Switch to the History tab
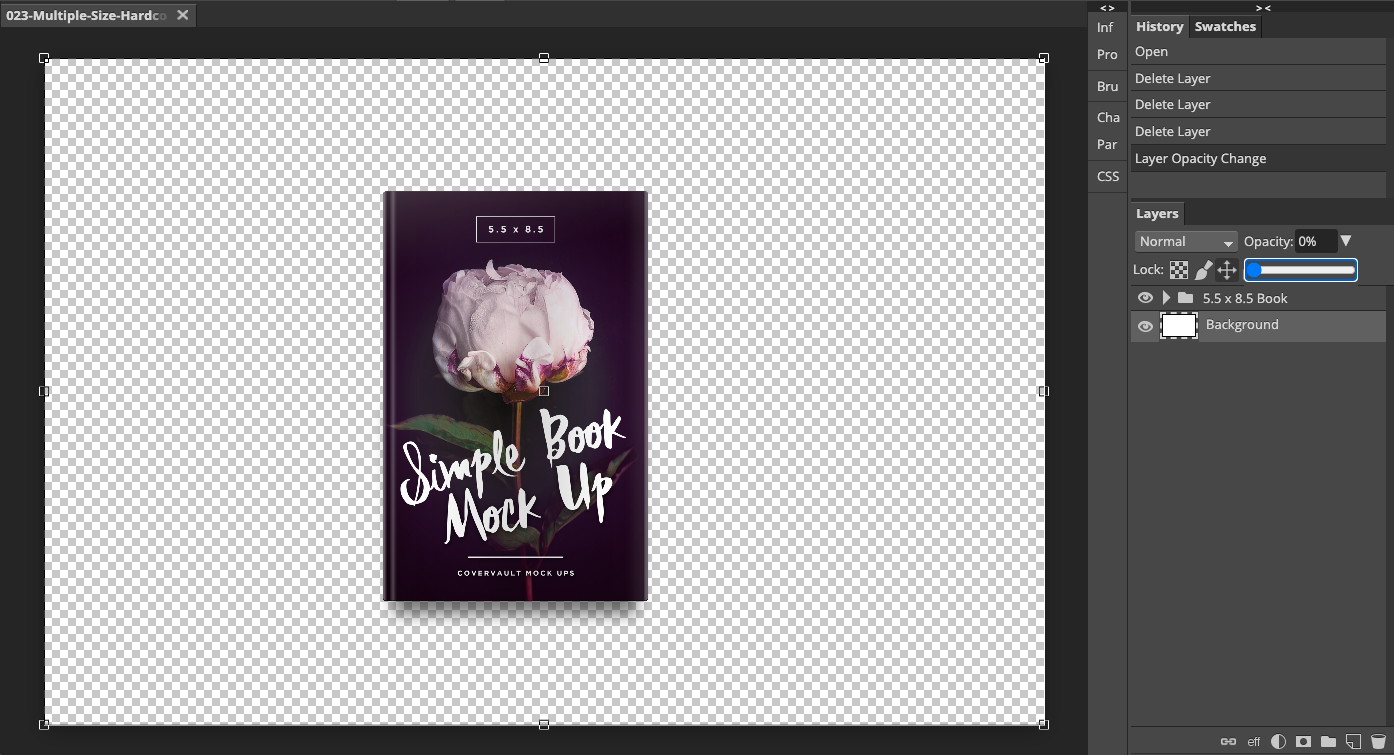The height and width of the screenshot is (755, 1394). click(x=1159, y=27)
